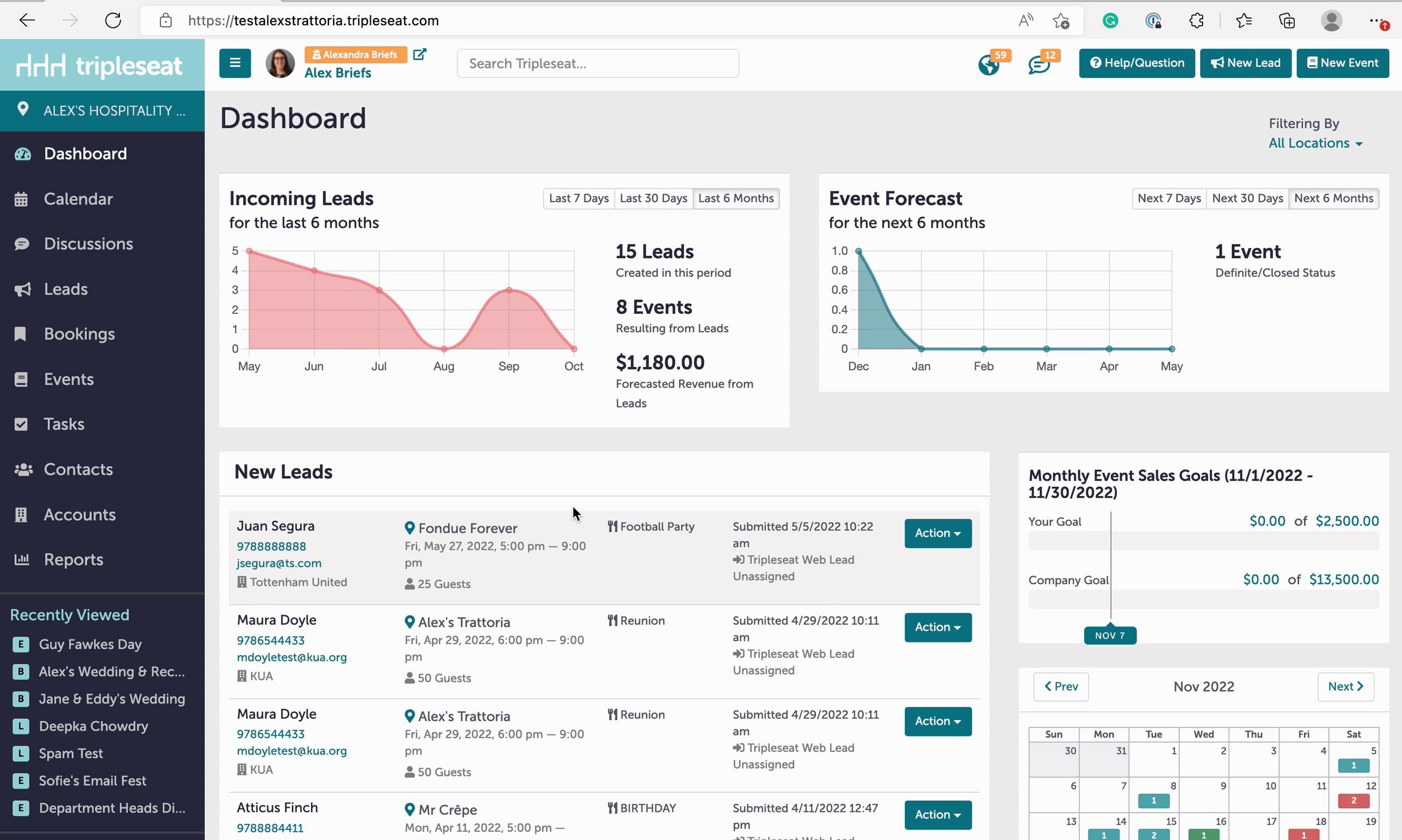This screenshot has height=840, width=1402.
Task: Open Action dropdown for Atticus Finch lead
Action: point(938,814)
